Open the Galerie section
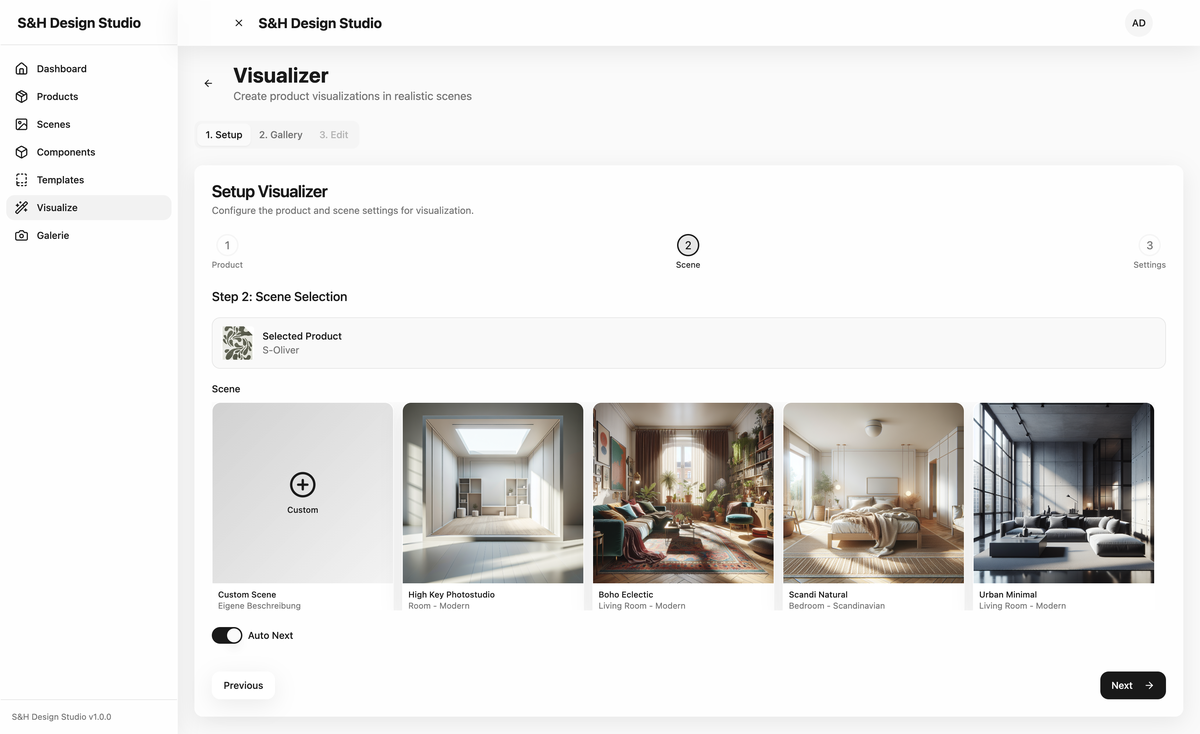Screen dimensions: 1200x734 tap(21, 235)
